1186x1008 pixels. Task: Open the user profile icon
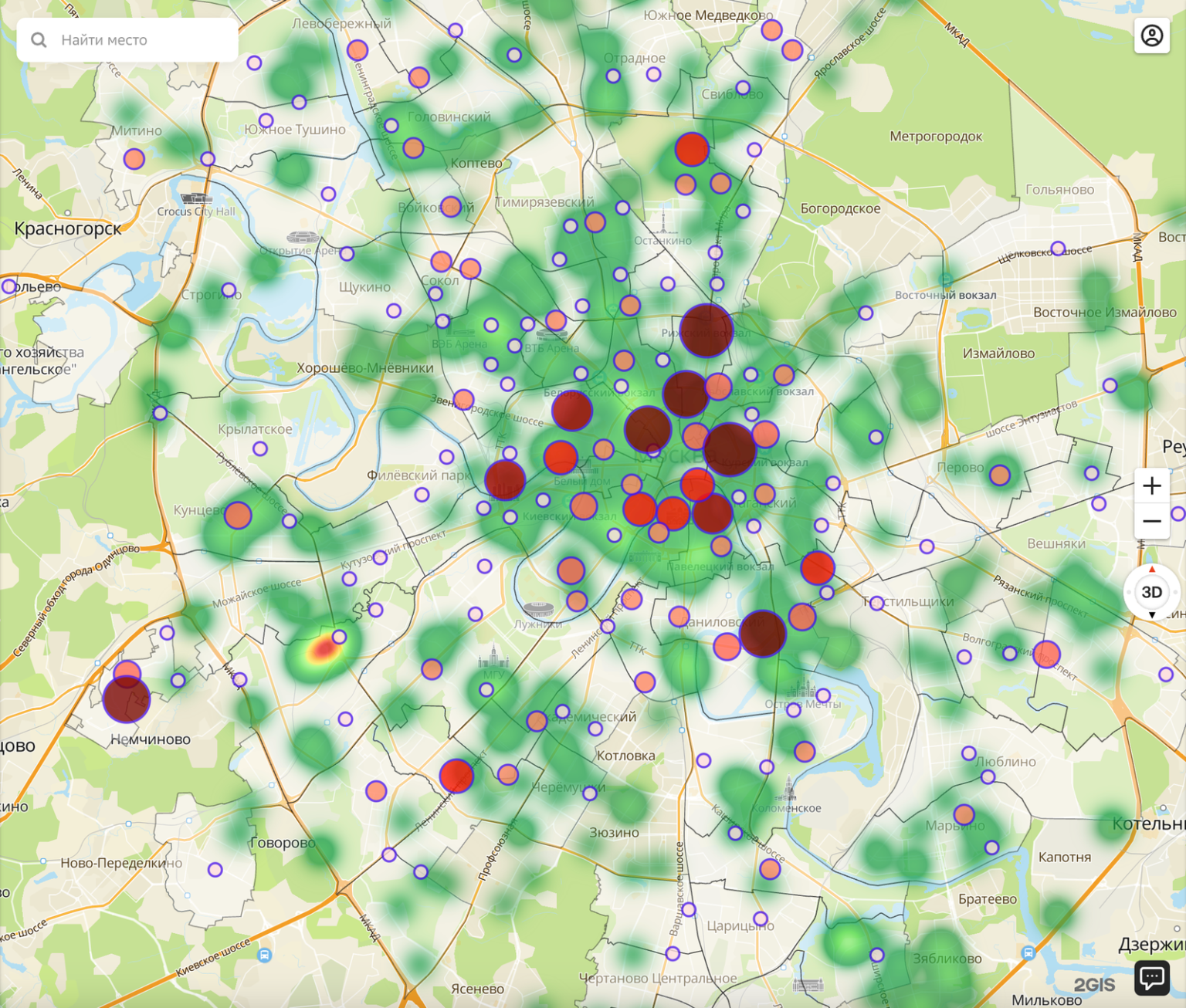click(x=1151, y=36)
